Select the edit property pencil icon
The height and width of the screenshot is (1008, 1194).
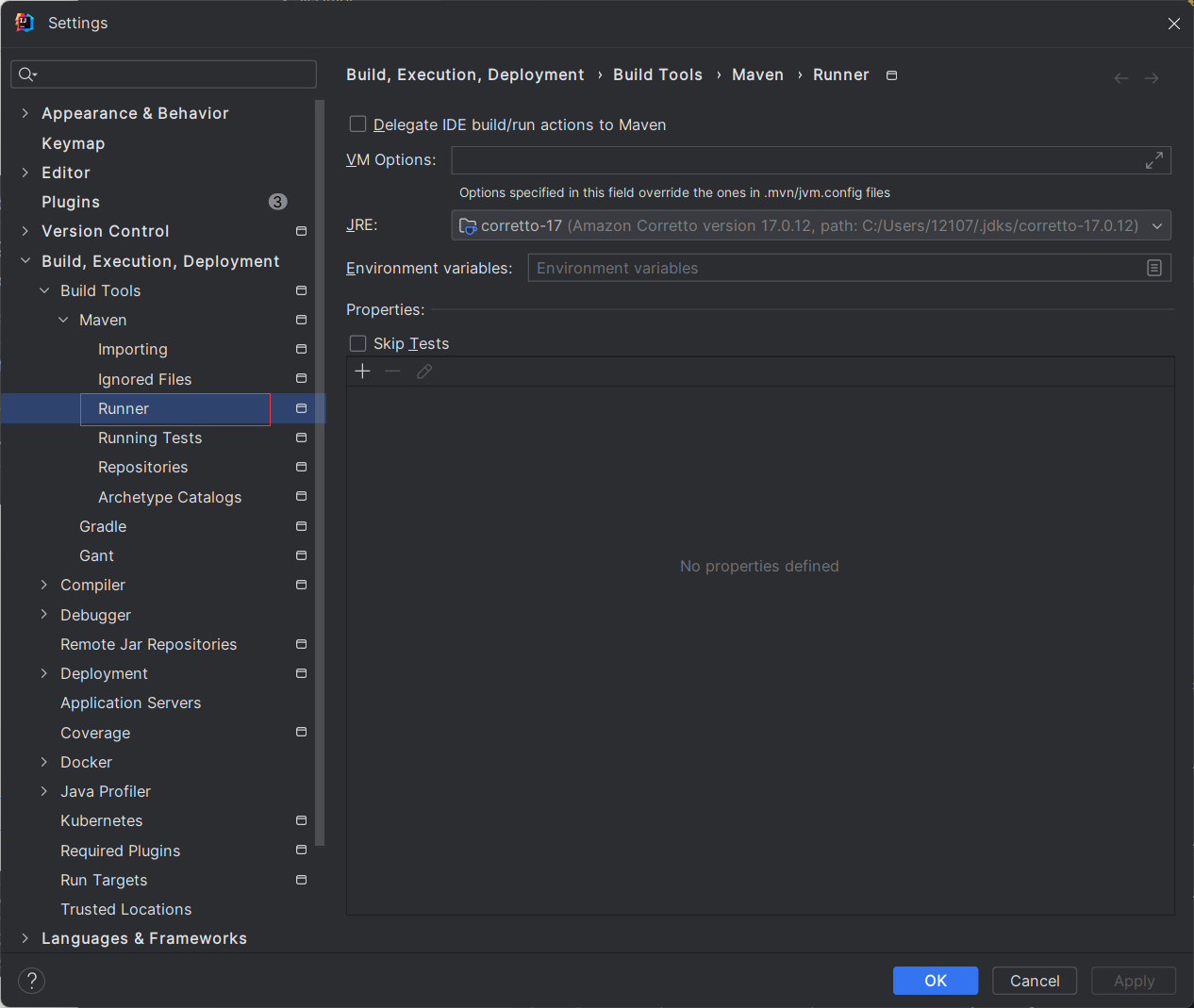click(423, 371)
